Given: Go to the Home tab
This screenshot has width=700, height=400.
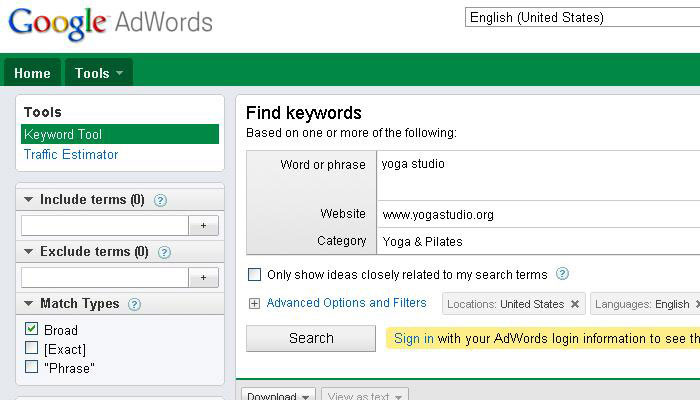Looking at the screenshot, I should [32, 73].
